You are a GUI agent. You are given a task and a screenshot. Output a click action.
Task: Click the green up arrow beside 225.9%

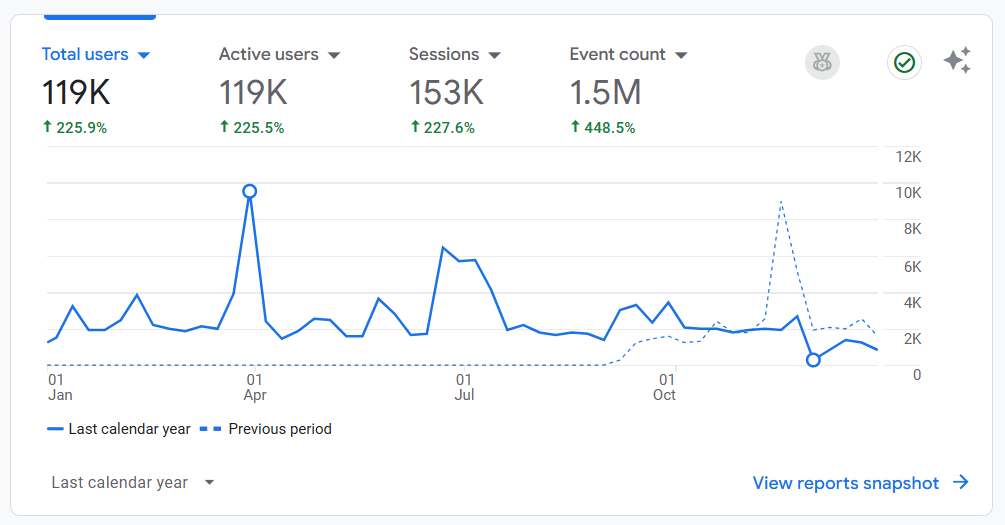point(47,127)
